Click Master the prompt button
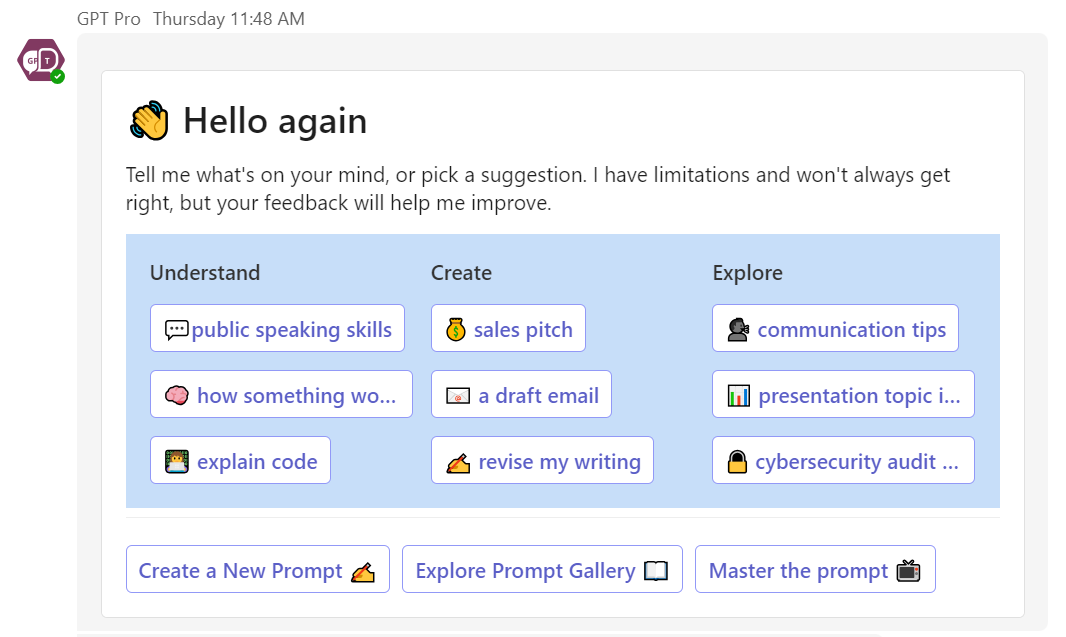The image size is (1066, 637). [x=815, y=570]
